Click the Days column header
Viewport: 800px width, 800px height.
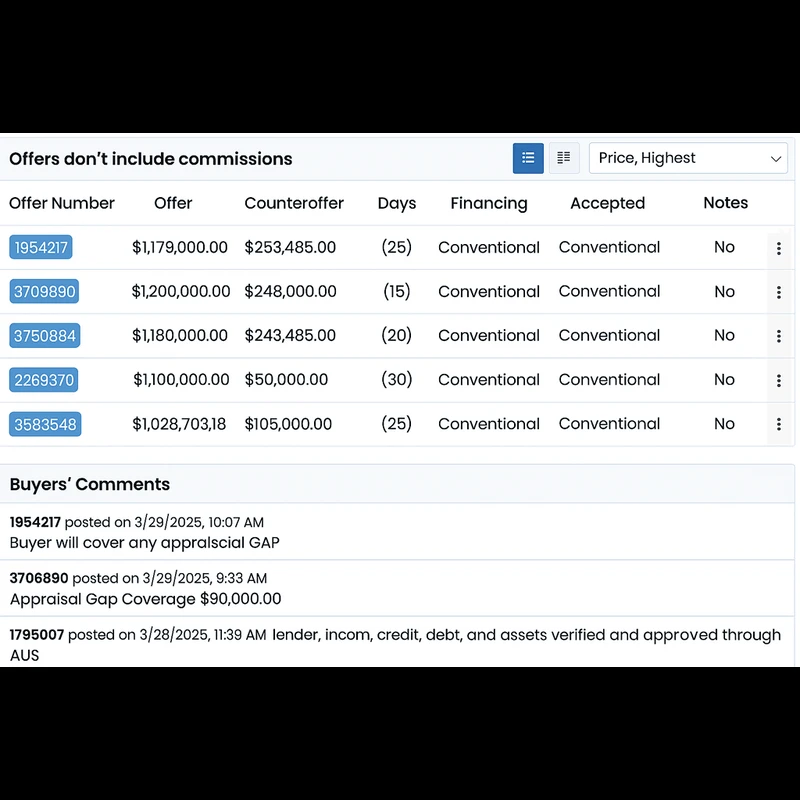coord(397,203)
